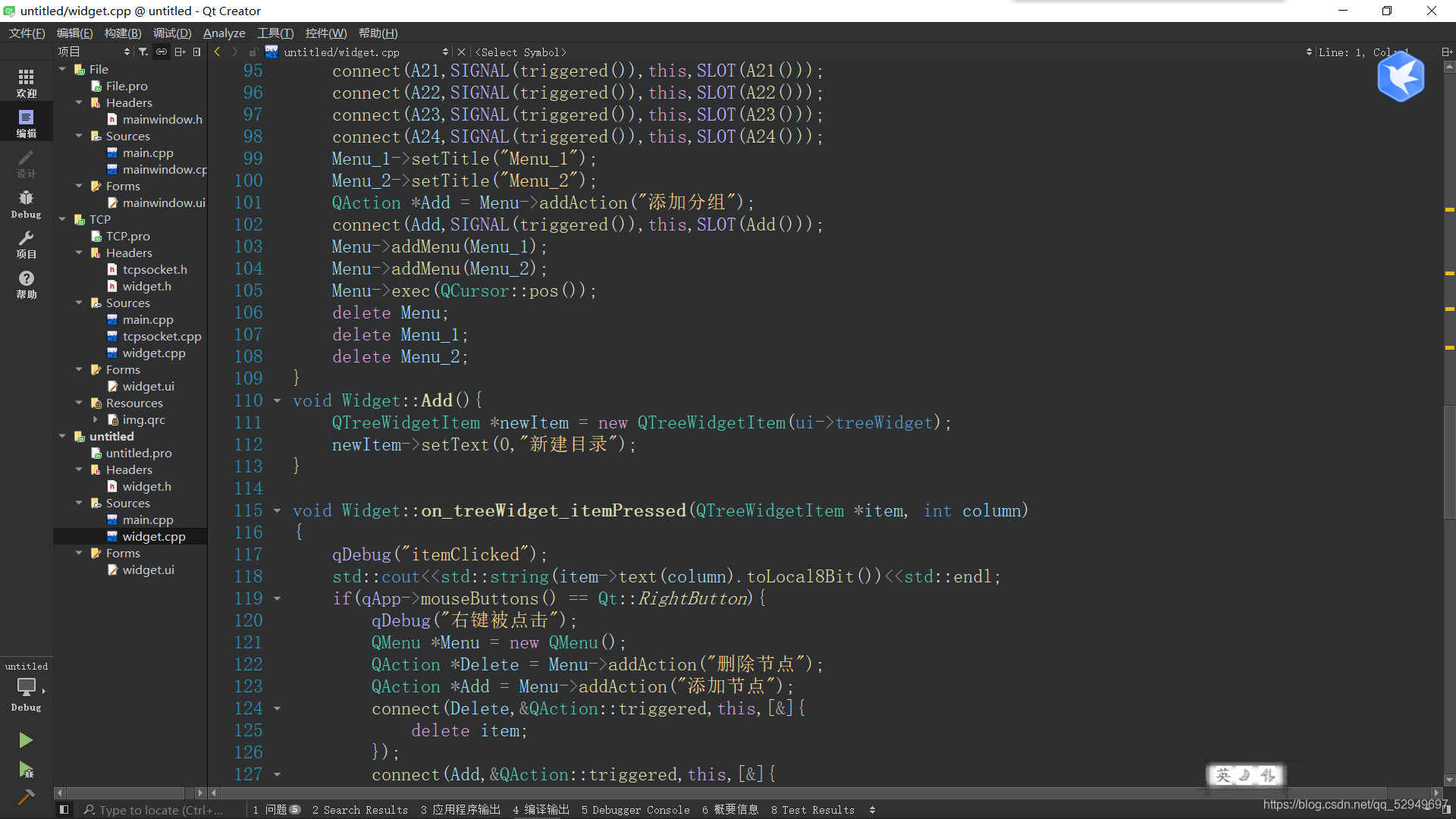Screen dimensions: 1456x819
Task: Build the project using the hammer icon
Action: 26,798
